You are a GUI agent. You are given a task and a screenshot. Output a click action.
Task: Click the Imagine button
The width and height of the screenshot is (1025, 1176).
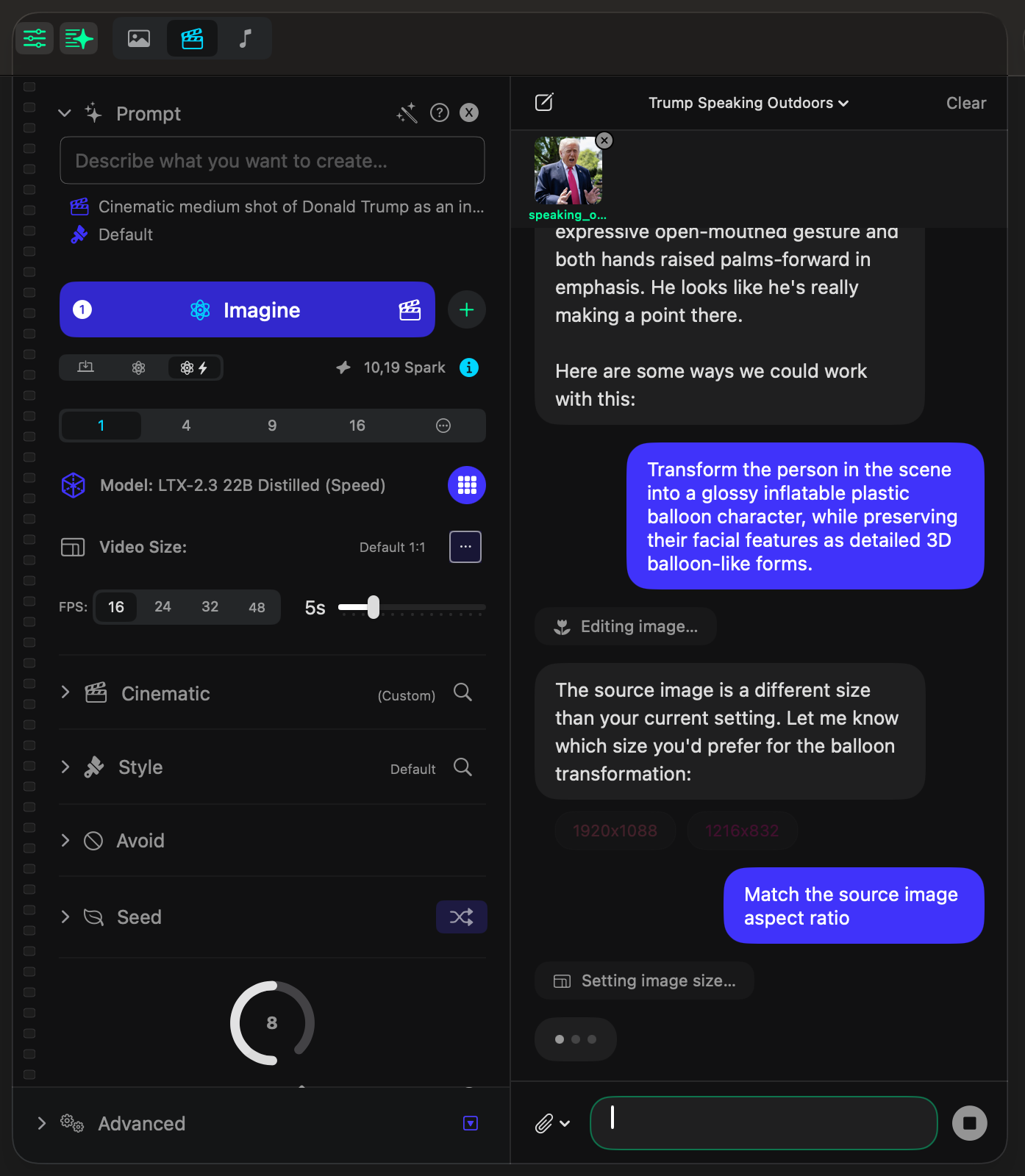[x=247, y=309]
